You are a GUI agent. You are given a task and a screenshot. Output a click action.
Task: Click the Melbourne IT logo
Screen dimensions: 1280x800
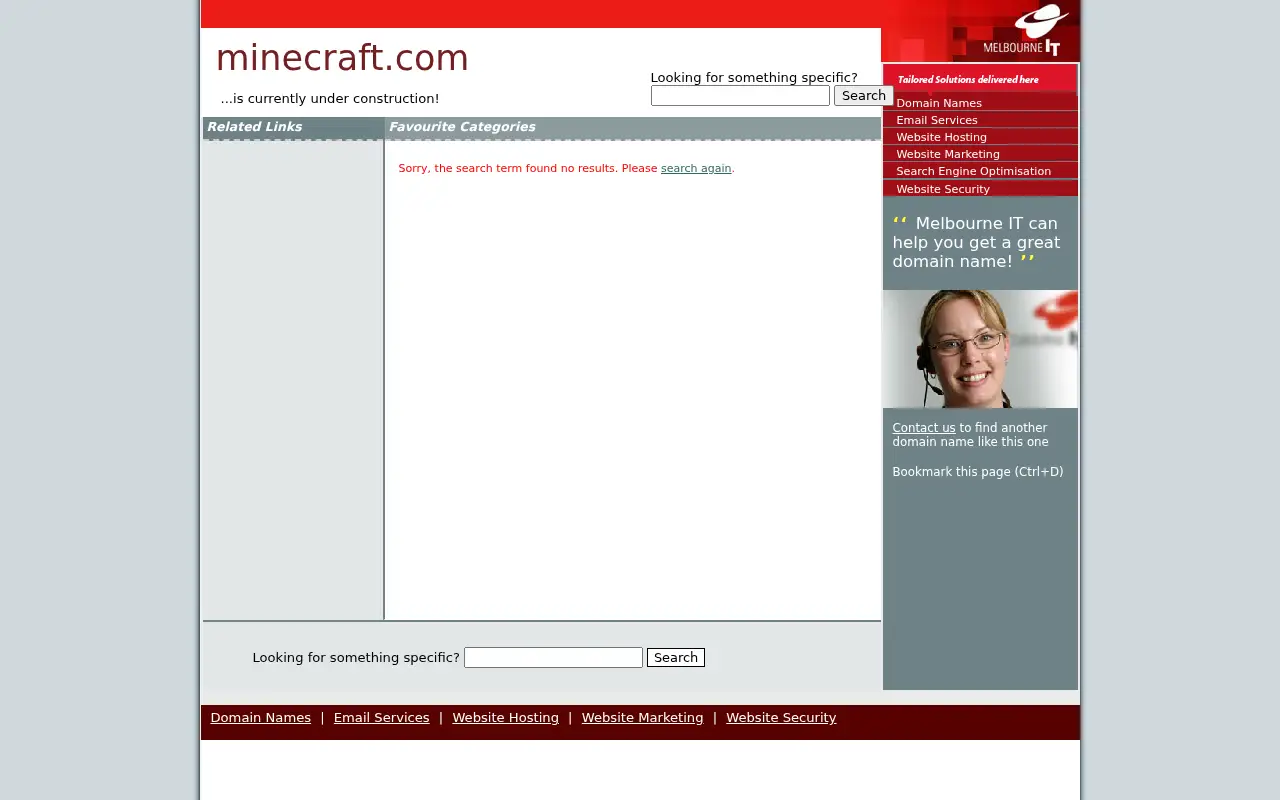(1027, 30)
